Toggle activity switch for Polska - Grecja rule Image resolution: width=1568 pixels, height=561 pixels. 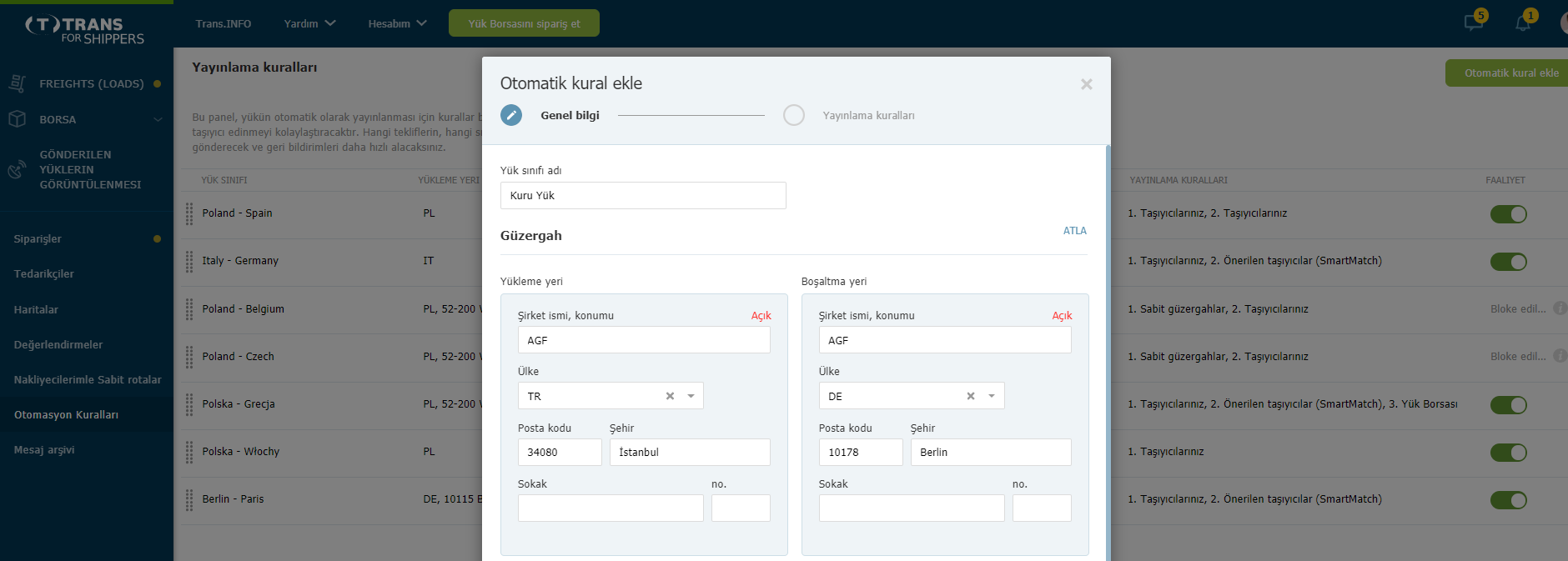(x=1509, y=405)
